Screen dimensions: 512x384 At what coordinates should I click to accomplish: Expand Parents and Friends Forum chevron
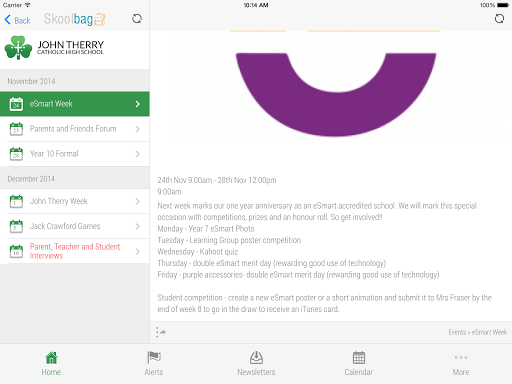pos(138,129)
